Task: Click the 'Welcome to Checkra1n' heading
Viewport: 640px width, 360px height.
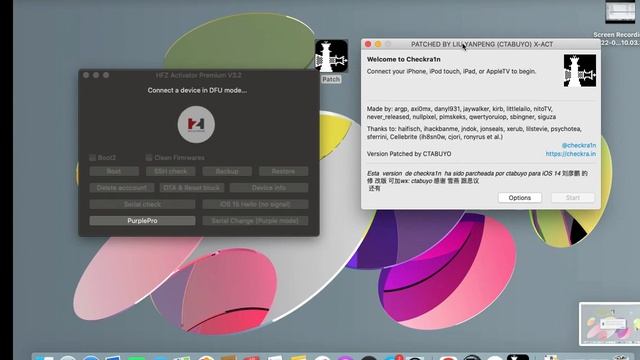Action: pyautogui.click(x=404, y=59)
